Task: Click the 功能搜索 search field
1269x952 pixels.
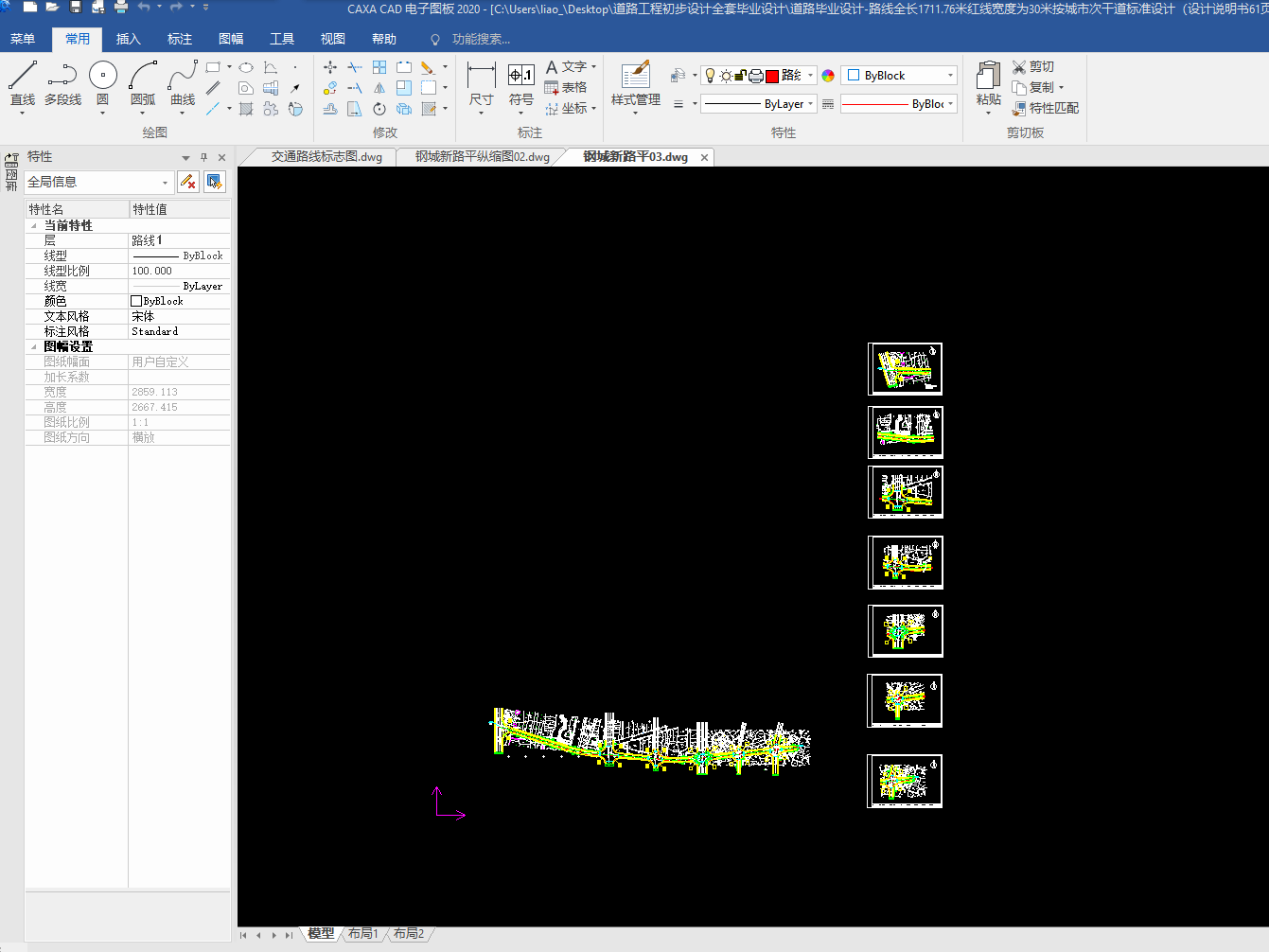Action: pyautogui.click(x=481, y=39)
